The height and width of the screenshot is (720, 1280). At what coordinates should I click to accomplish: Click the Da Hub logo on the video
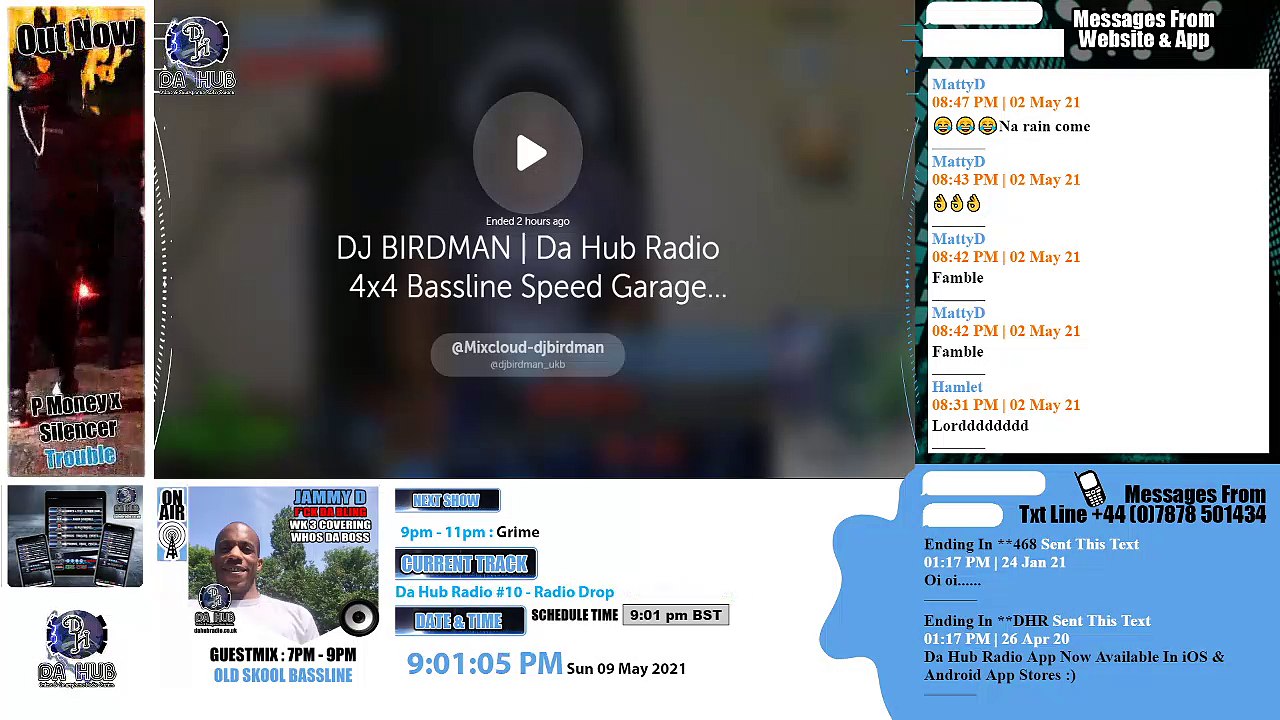[x=197, y=56]
